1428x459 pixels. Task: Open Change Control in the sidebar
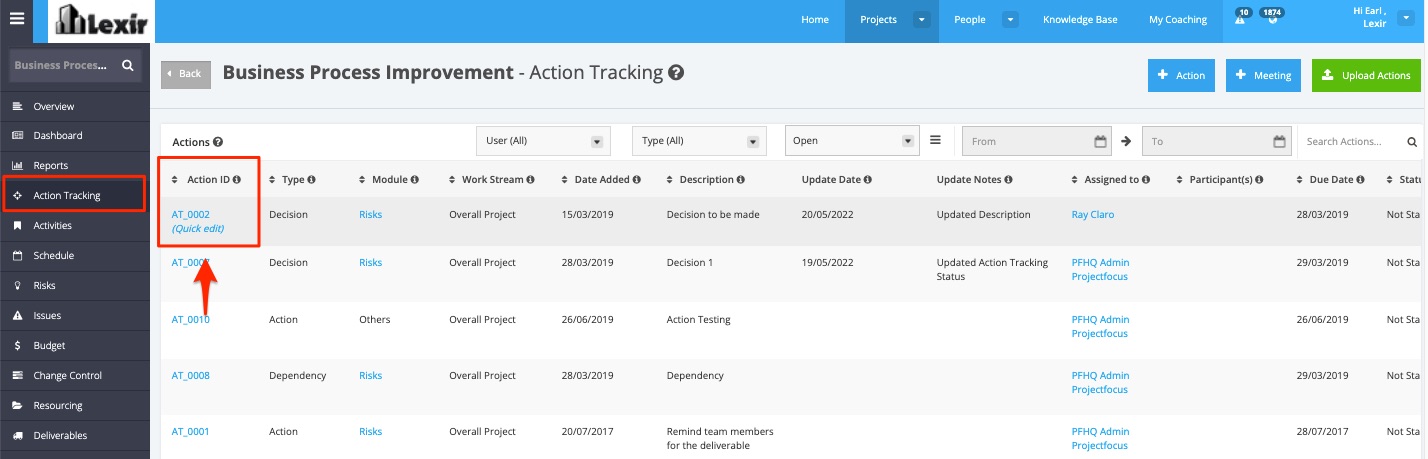tap(75, 375)
